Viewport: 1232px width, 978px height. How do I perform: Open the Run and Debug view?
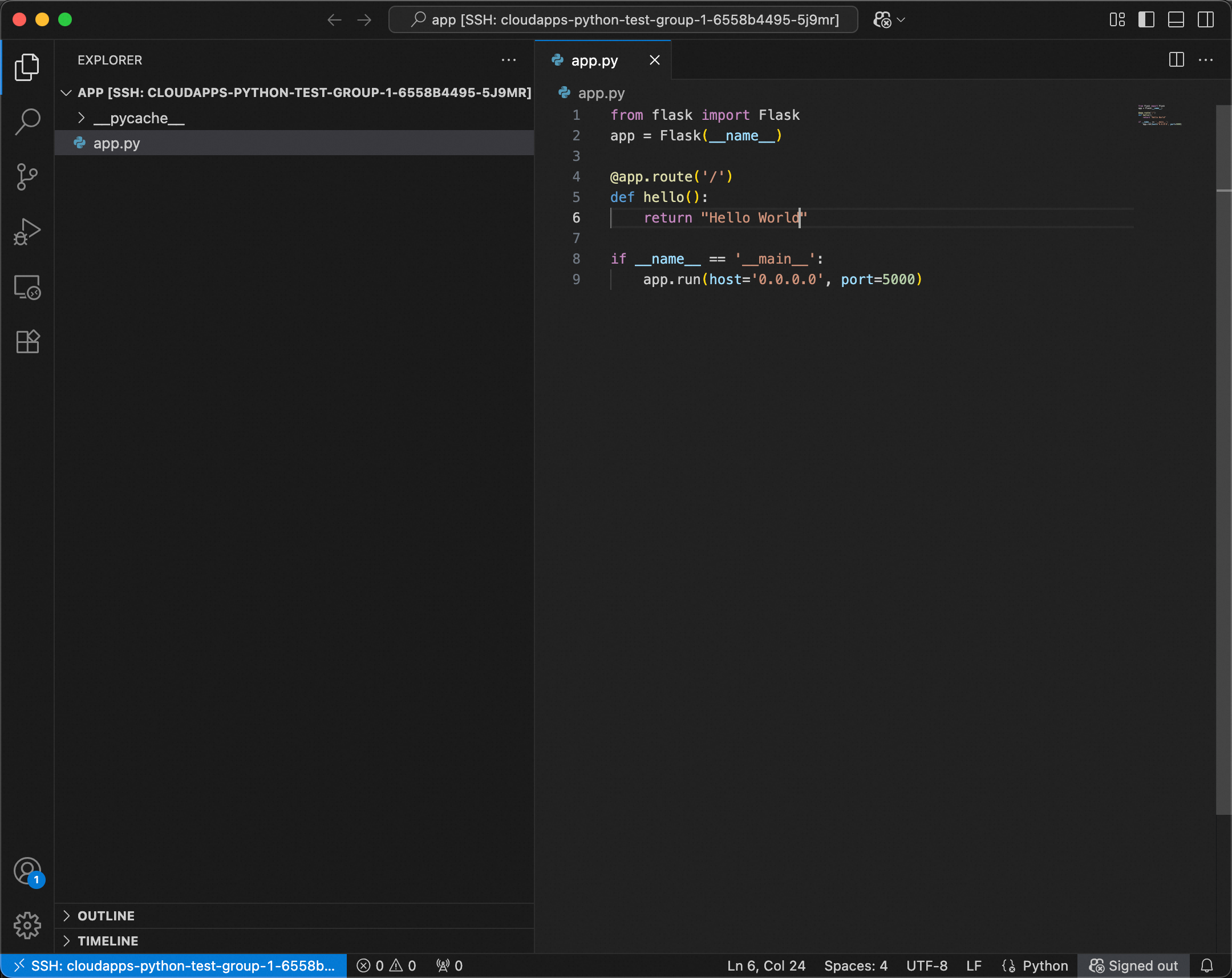coord(27,232)
